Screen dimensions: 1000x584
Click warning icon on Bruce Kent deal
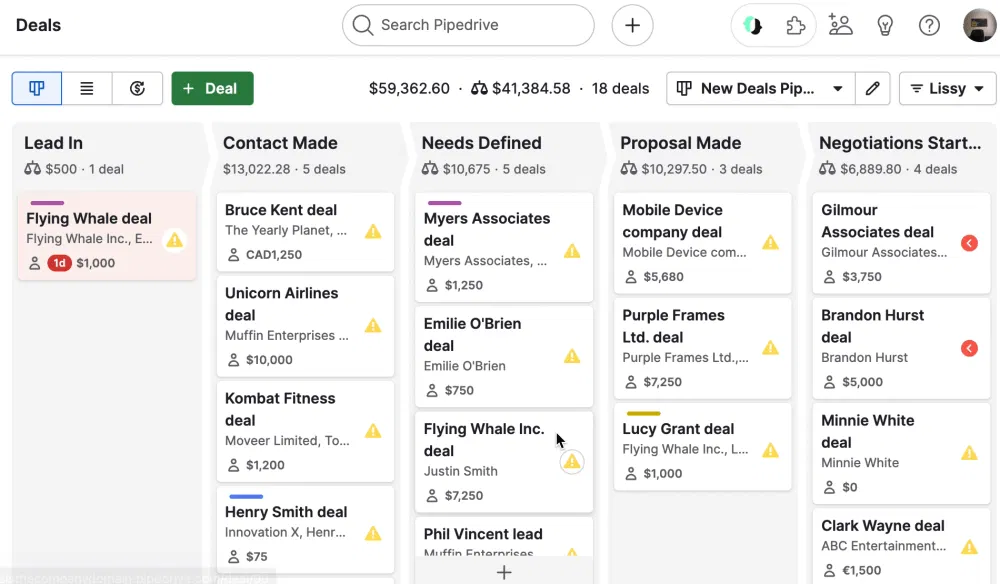(x=373, y=231)
